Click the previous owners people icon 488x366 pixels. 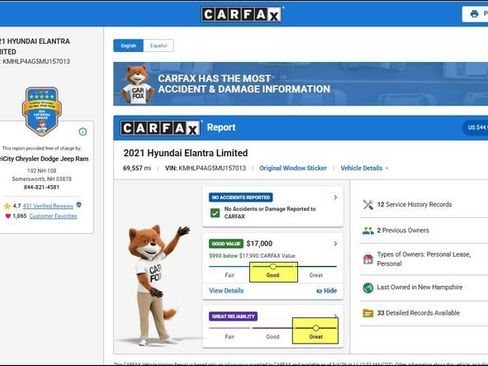[368, 230]
